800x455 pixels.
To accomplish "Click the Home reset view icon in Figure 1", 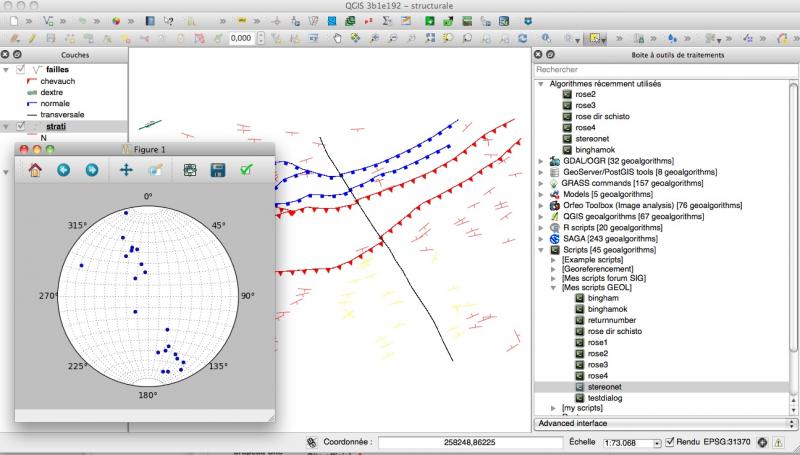I will pos(35,170).
